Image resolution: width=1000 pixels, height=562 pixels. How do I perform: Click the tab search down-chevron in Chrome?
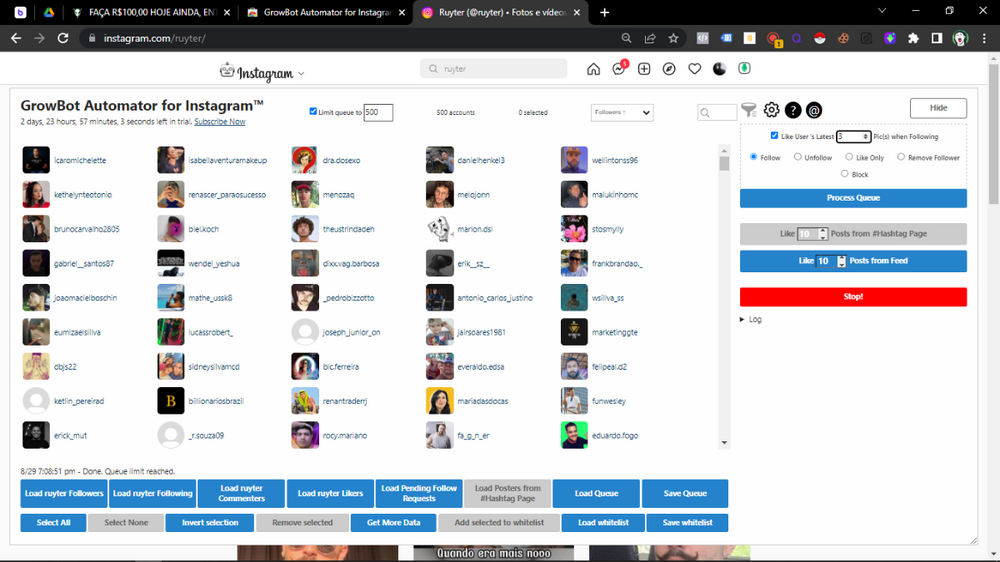[882, 11]
